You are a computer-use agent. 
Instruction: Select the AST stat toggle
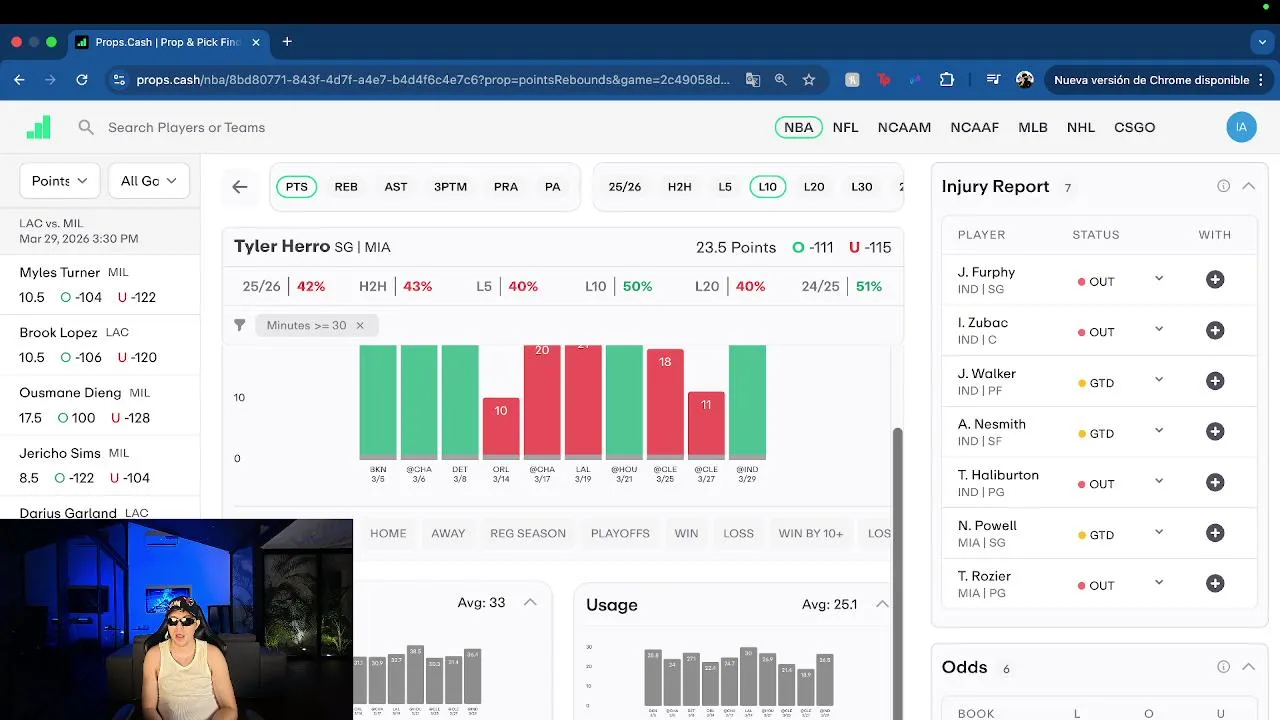point(396,187)
